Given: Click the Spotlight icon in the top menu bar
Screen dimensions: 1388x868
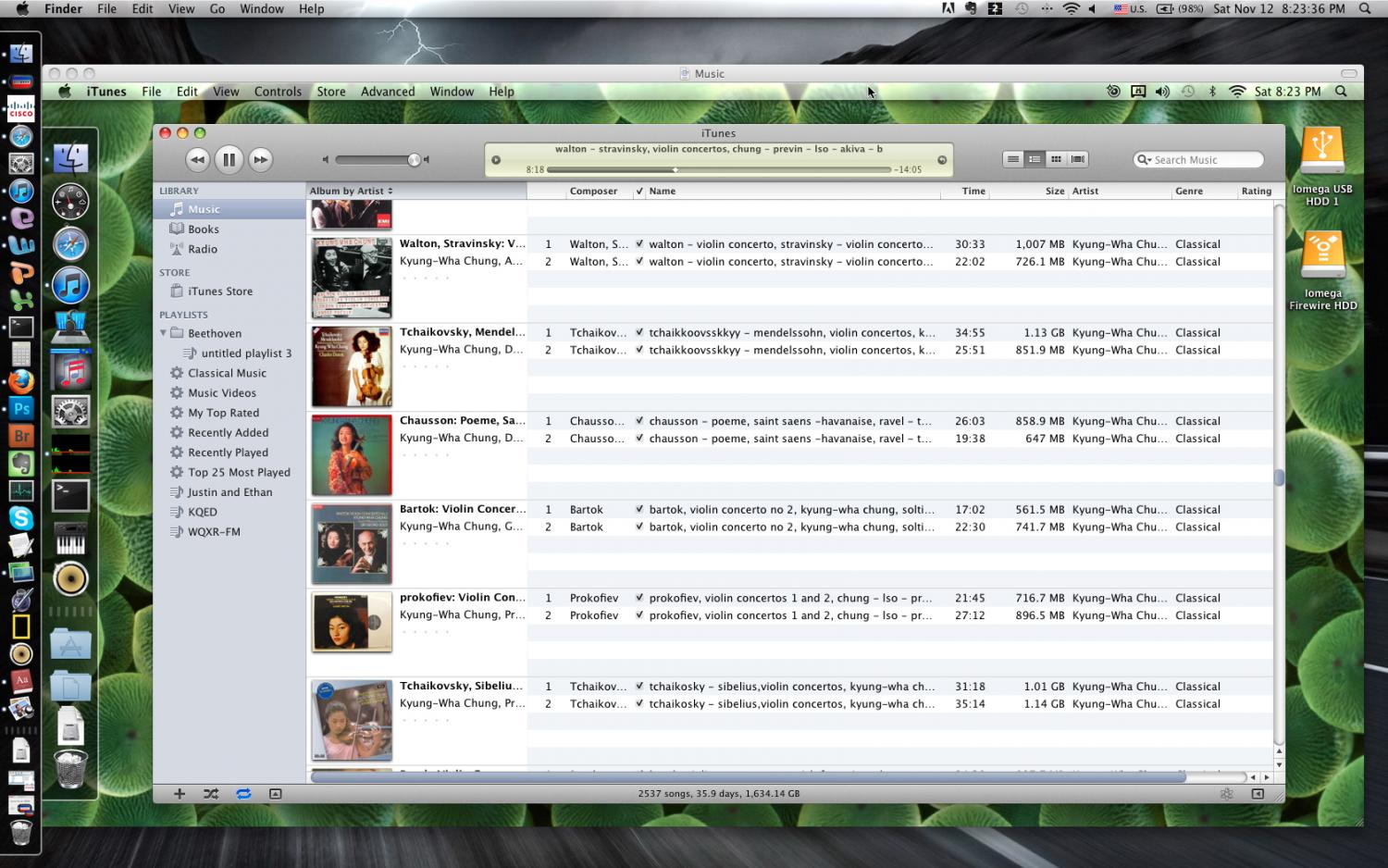Looking at the screenshot, I should pyautogui.click(x=1365, y=8).
